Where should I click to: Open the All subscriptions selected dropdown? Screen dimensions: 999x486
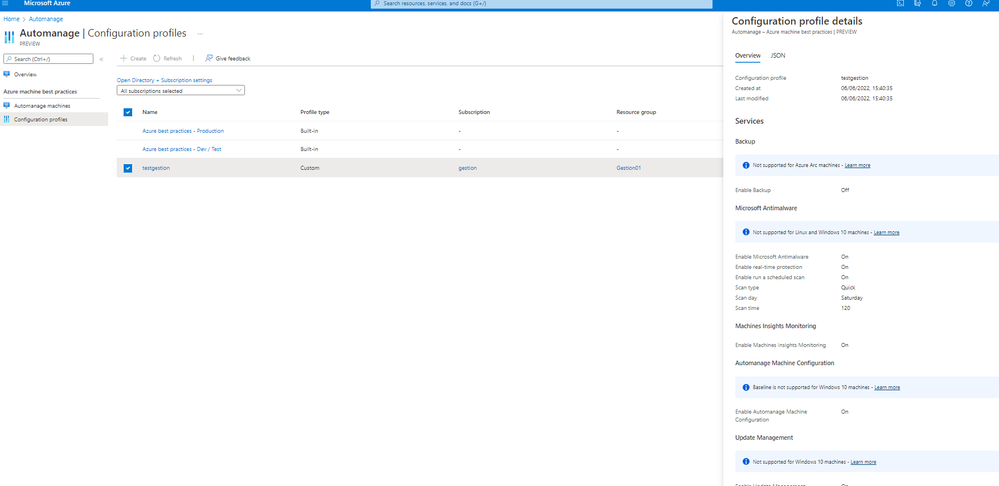[x=181, y=91]
